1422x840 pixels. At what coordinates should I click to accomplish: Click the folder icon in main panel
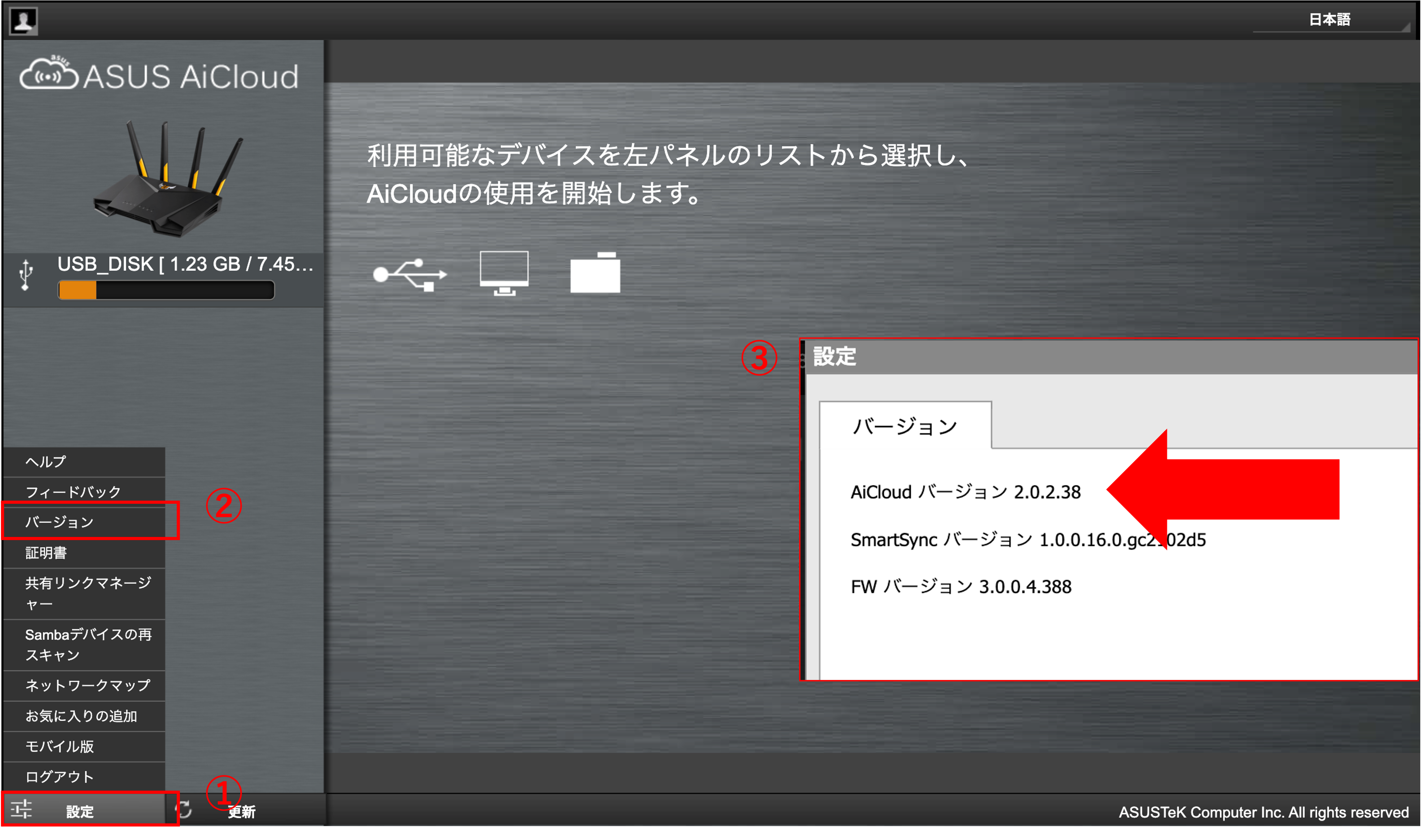(x=595, y=273)
